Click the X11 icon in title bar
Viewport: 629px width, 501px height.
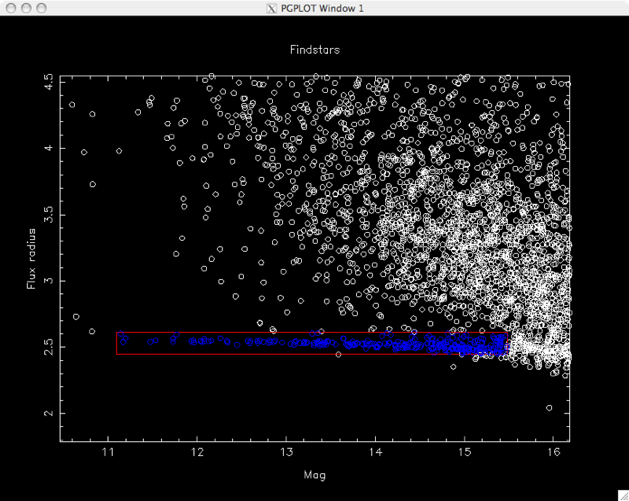click(x=272, y=8)
